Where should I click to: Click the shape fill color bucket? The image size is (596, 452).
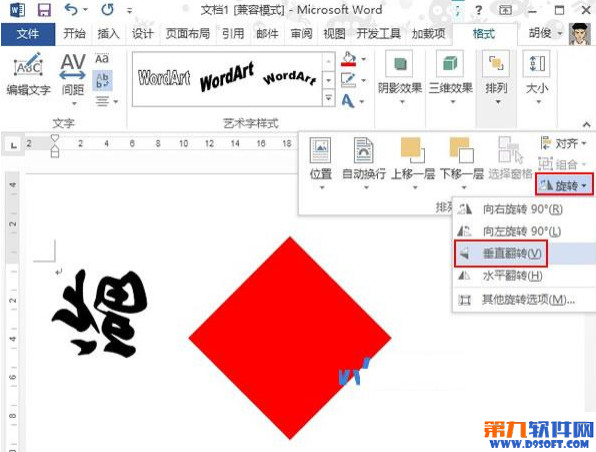(349, 59)
